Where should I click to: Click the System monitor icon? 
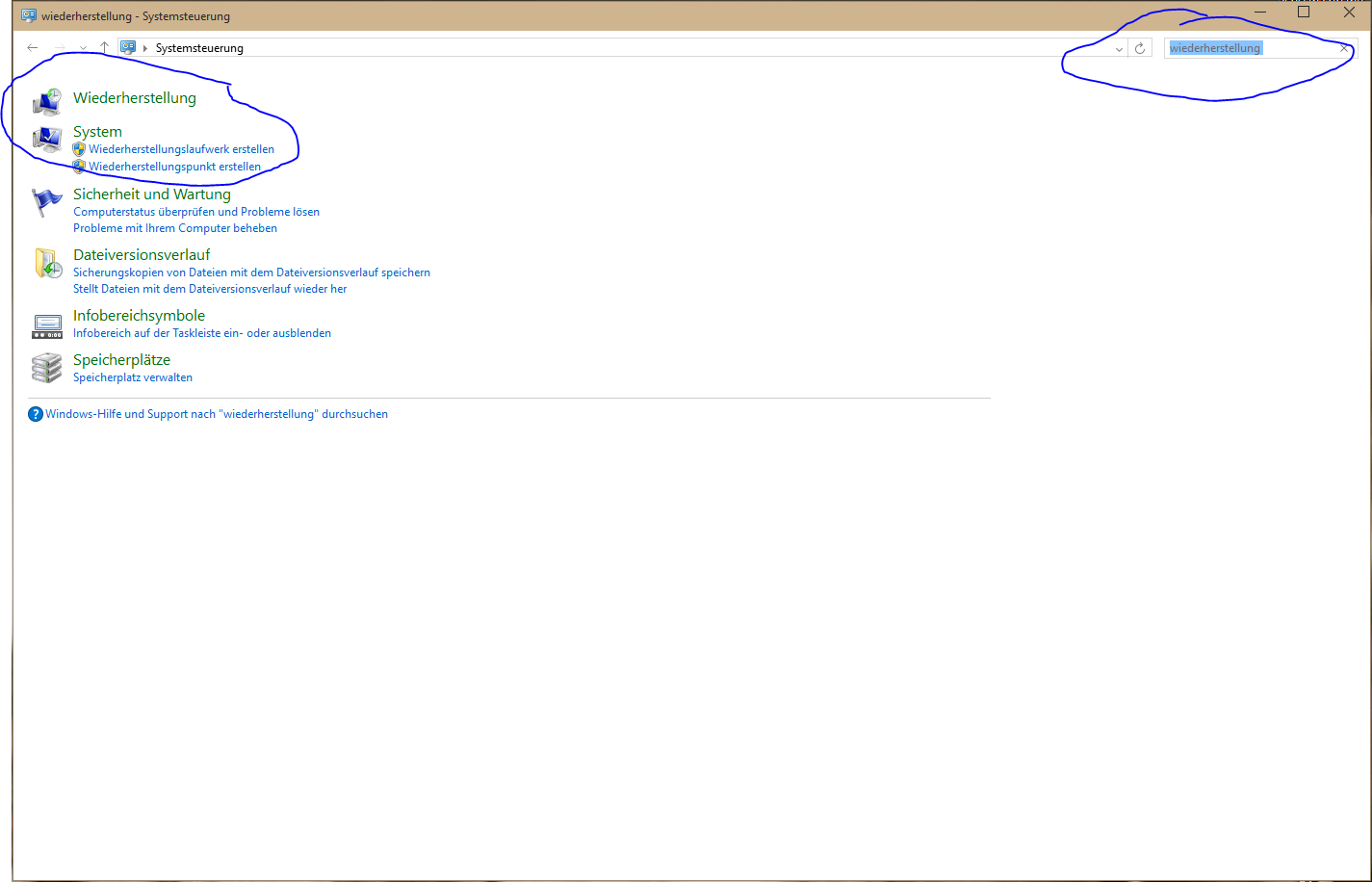pyautogui.click(x=47, y=141)
